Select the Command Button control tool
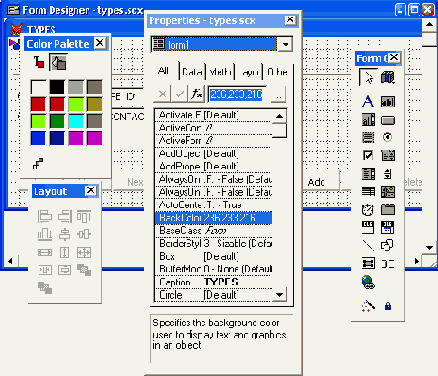 pos(388,120)
